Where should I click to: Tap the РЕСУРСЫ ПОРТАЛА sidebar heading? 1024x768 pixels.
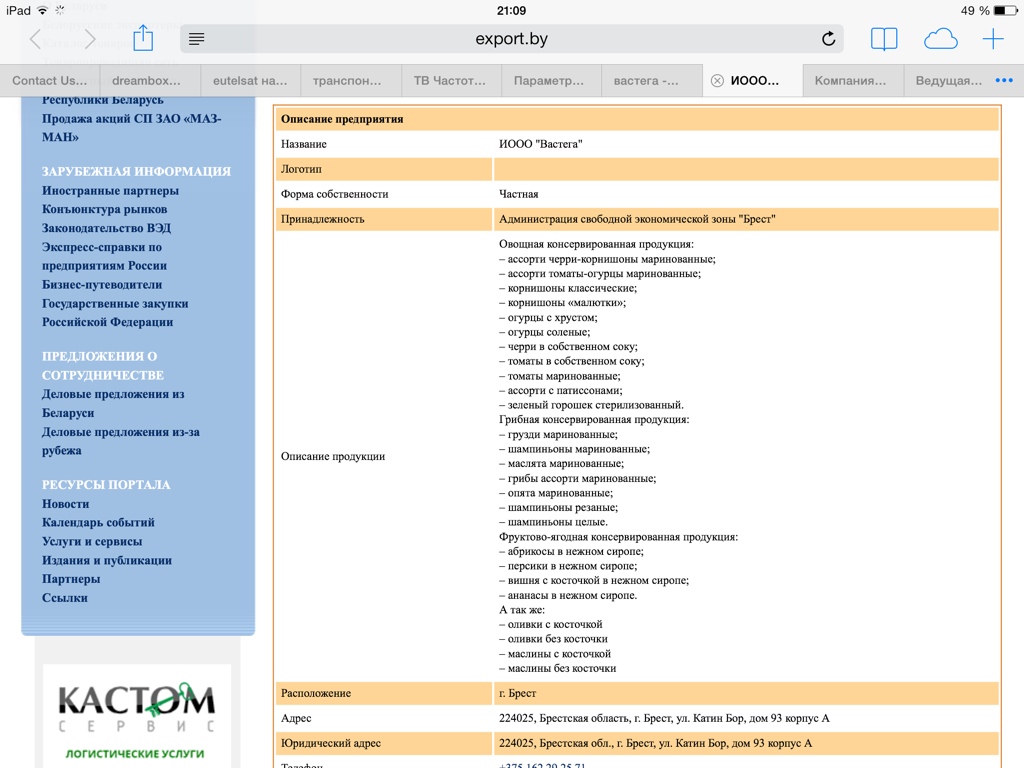pos(106,485)
